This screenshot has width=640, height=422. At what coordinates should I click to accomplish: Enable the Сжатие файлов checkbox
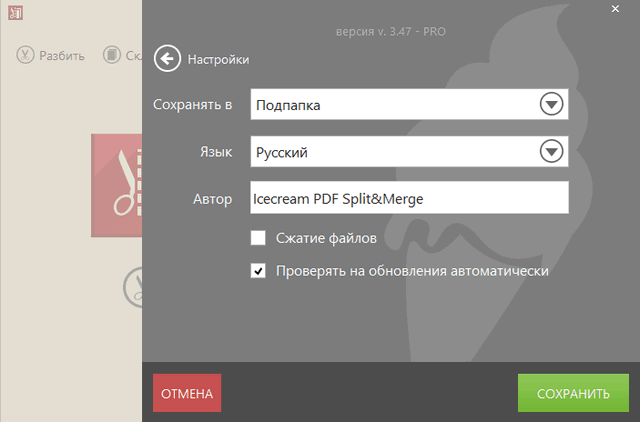point(258,238)
